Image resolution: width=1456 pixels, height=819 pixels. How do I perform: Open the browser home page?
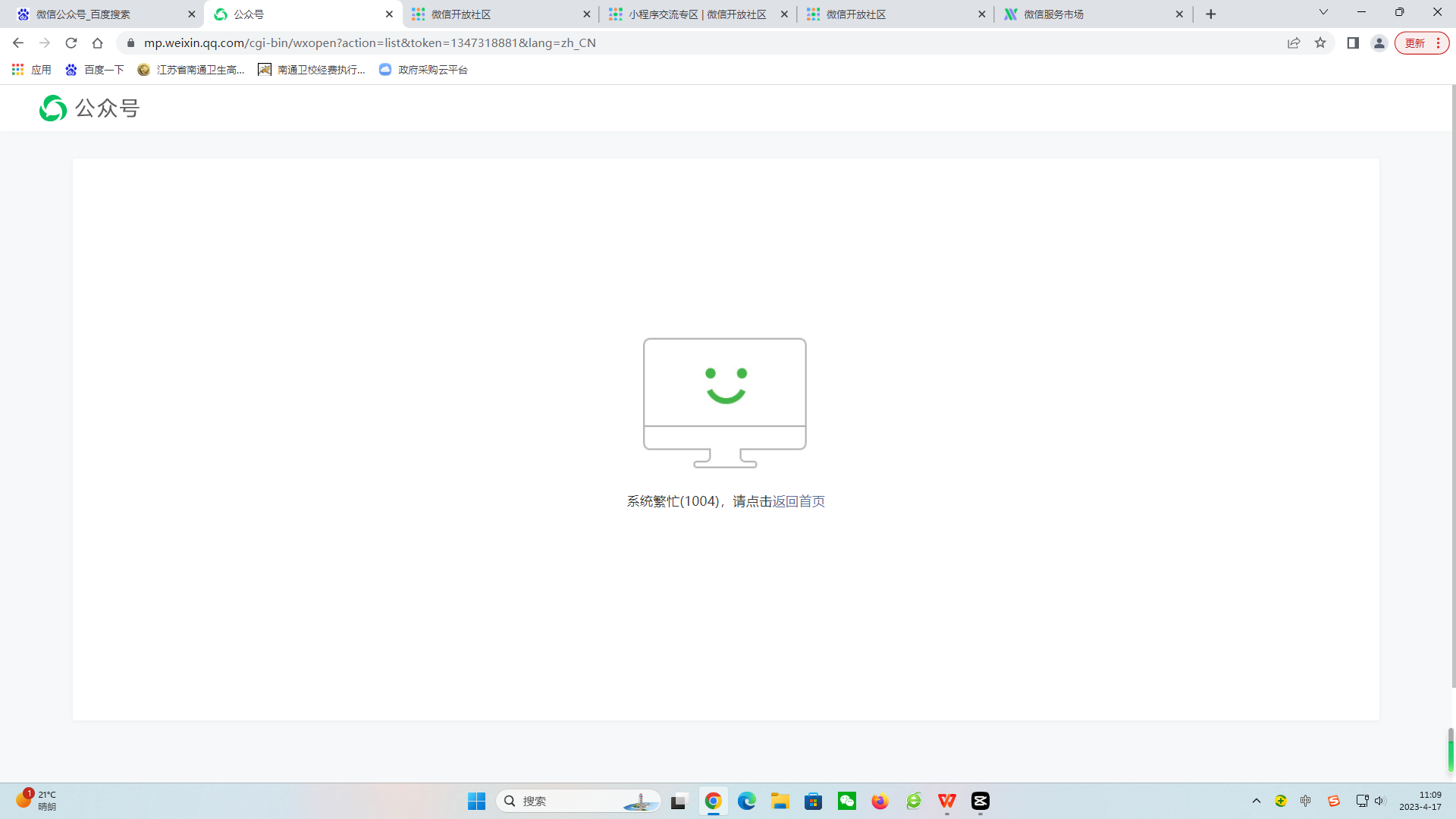click(x=97, y=43)
